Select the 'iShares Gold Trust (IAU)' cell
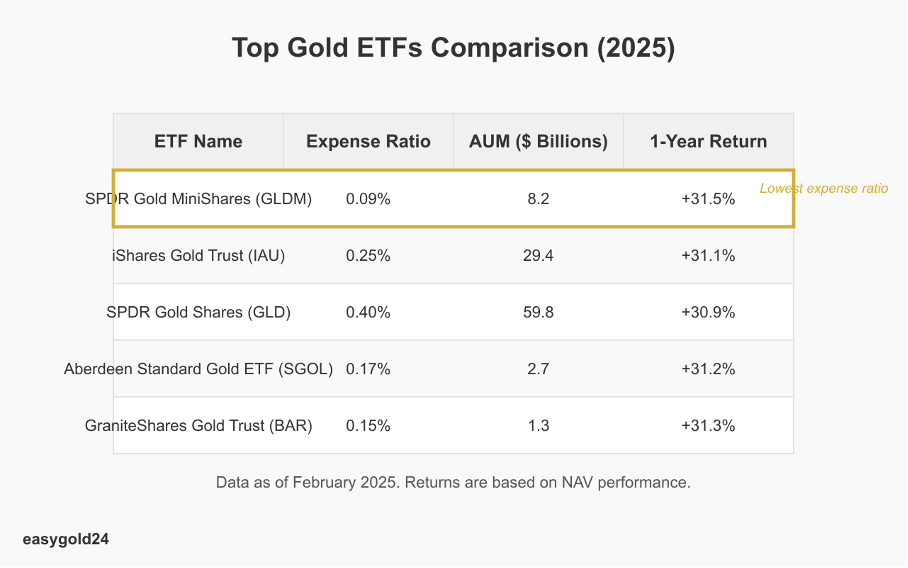Screen dimensions: 908x568 pos(199,256)
